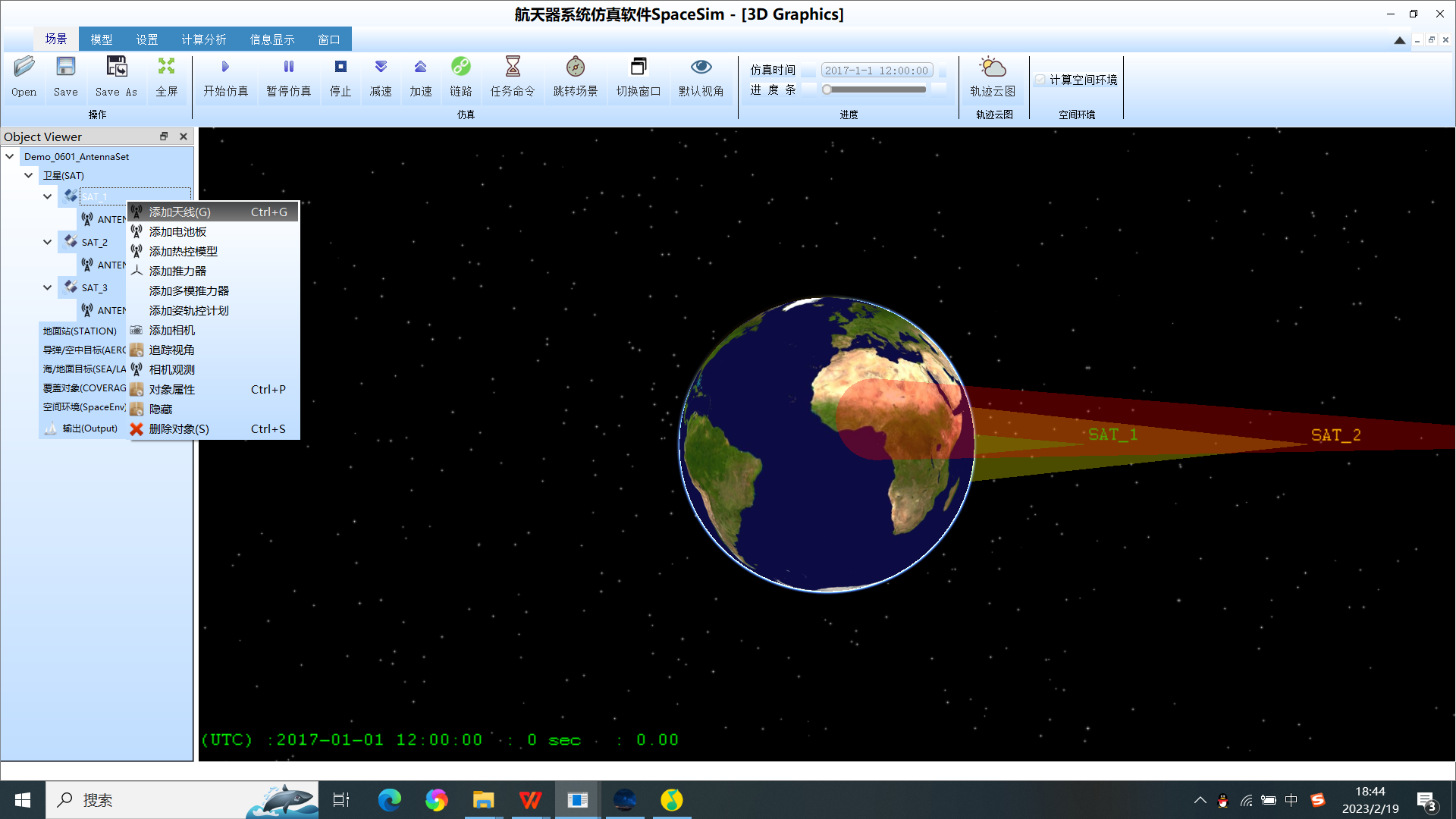This screenshot has height=819, width=1456.
Task: Open Windows Start menu
Action: click(x=23, y=800)
